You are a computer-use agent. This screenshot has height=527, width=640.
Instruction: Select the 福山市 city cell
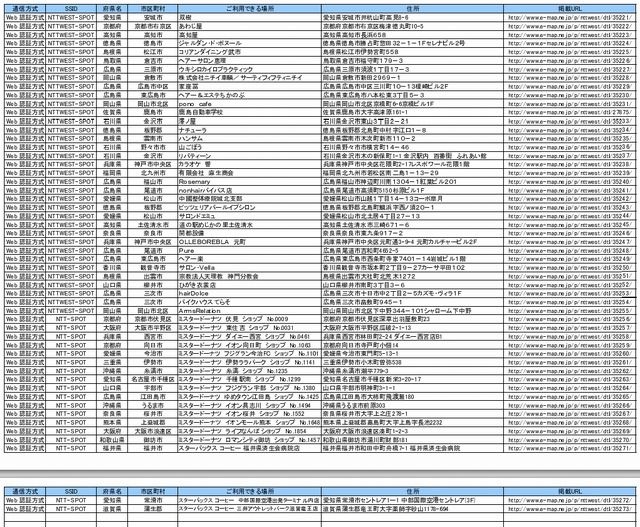[153, 182]
